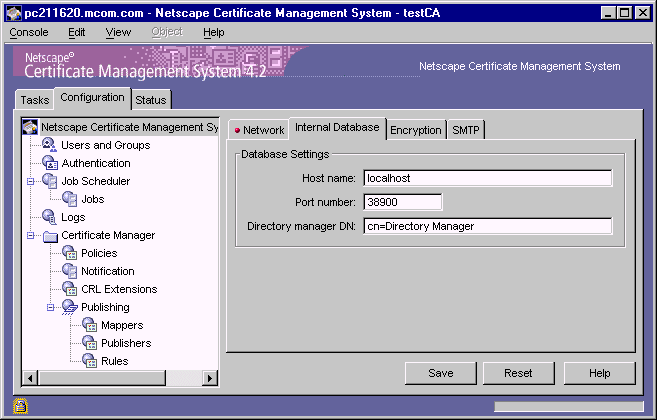Click the CRL Extensions icon
This screenshot has height=420, width=657.
(x=70, y=289)
